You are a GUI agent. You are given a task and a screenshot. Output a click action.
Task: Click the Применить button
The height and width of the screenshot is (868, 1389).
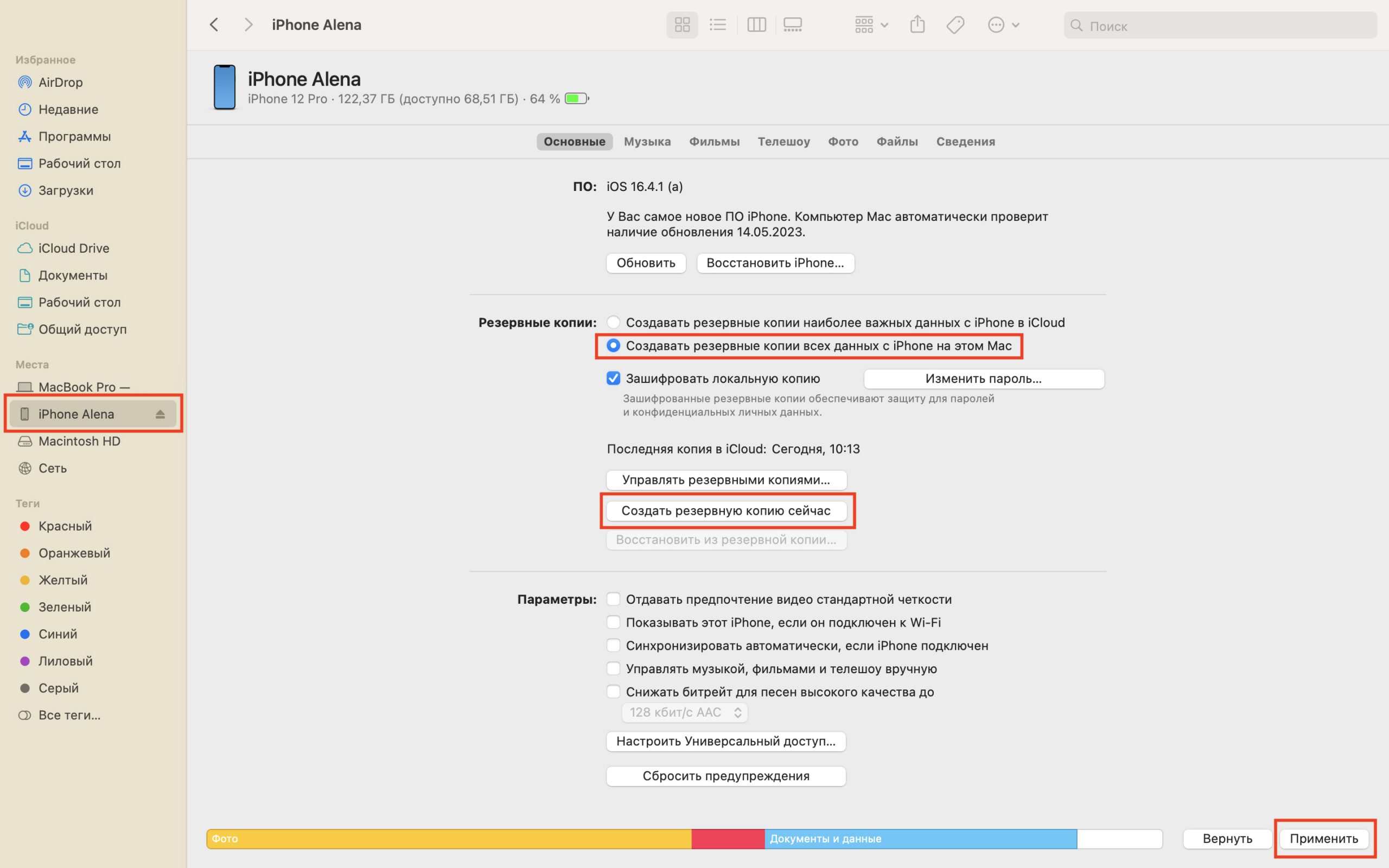[x=1323, y=839]
